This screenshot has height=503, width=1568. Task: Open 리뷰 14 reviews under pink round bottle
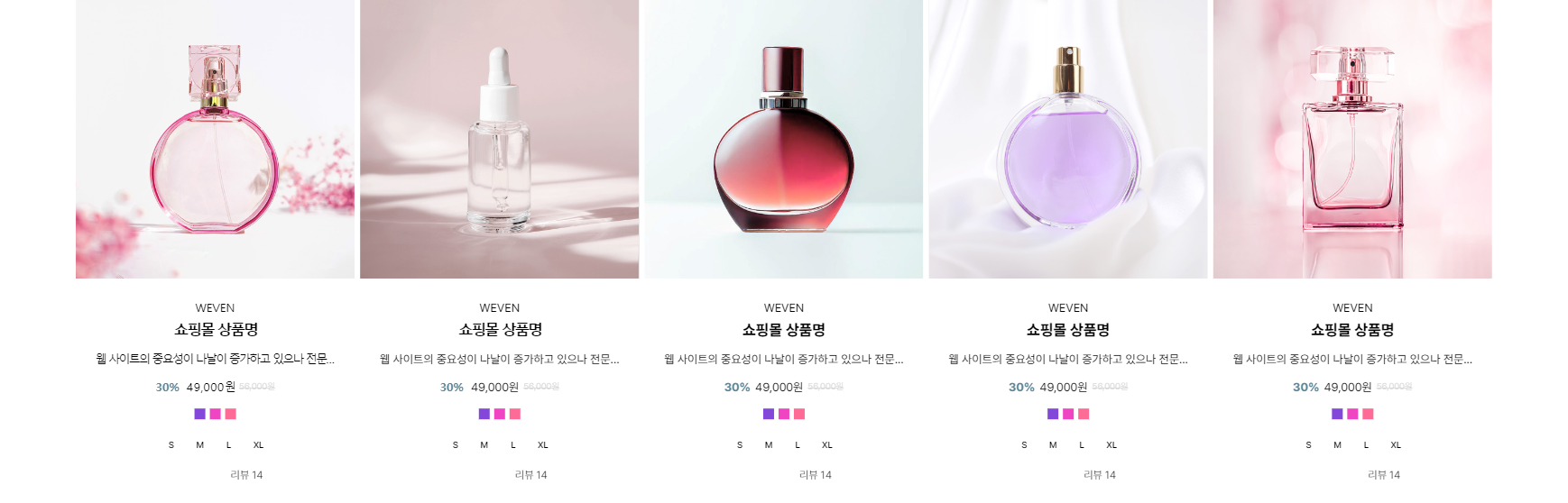click(246, 475)
